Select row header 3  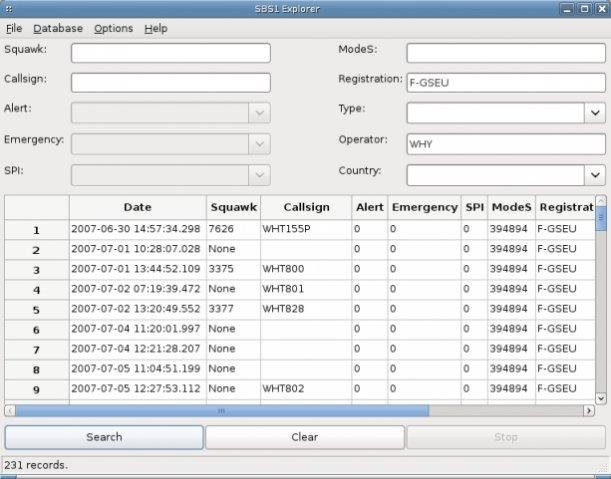coord(37,270)
